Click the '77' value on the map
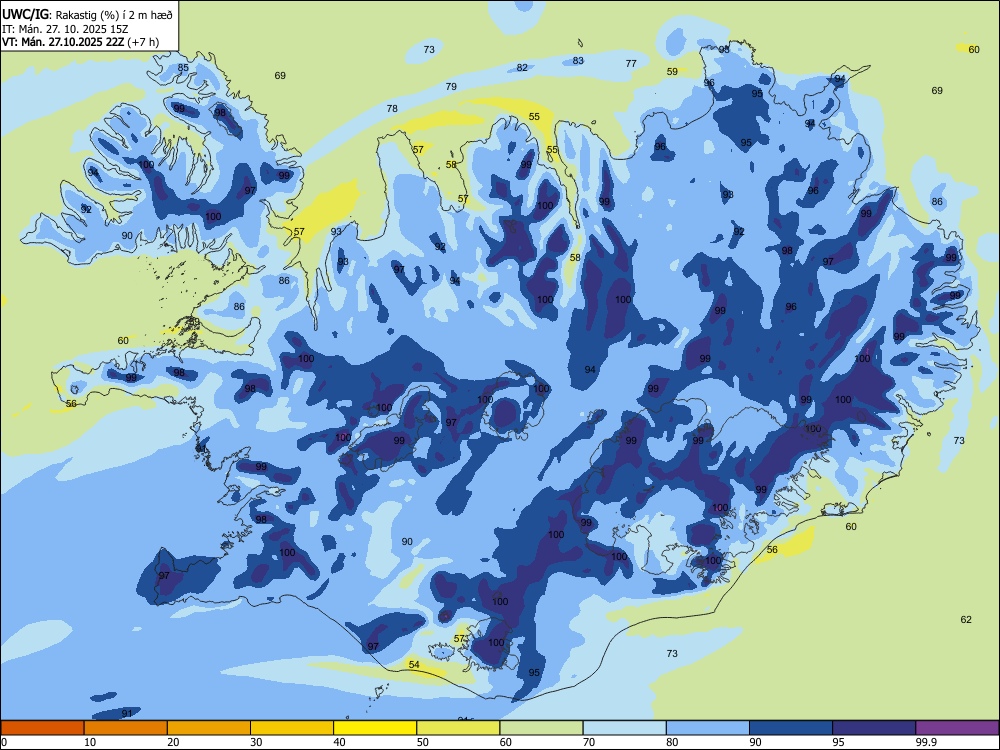1000x750 pixels. click(x=631, y=63)
